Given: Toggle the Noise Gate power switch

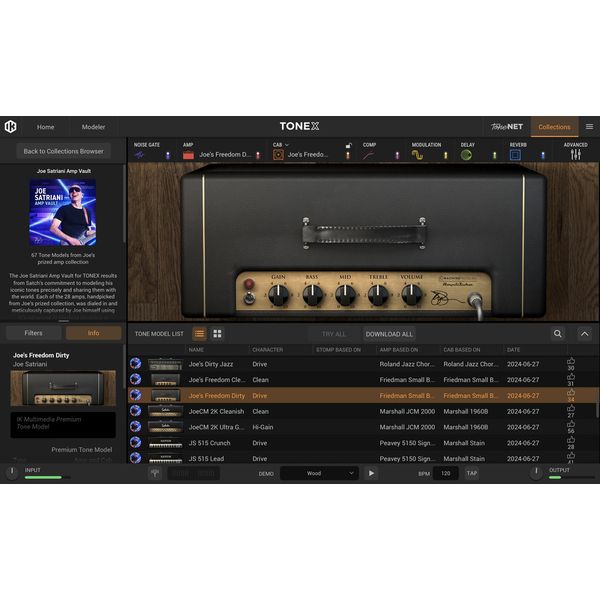Looking at the screenshot, I should coord(168,155).
